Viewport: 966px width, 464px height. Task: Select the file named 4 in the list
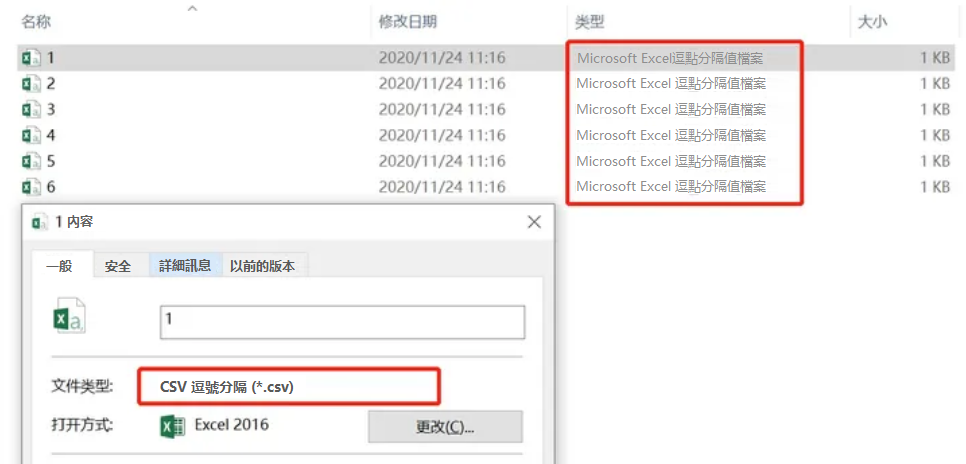(x=51, y=135)
